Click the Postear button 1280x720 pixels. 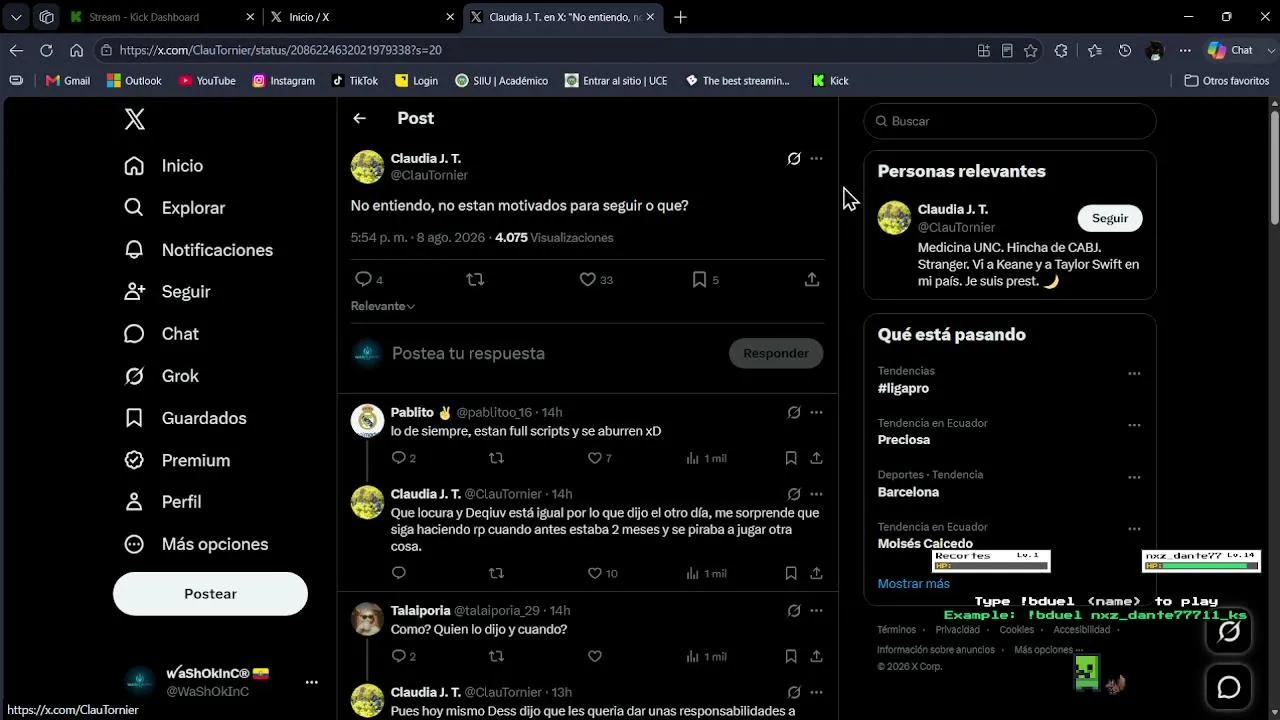pos(210,594)
